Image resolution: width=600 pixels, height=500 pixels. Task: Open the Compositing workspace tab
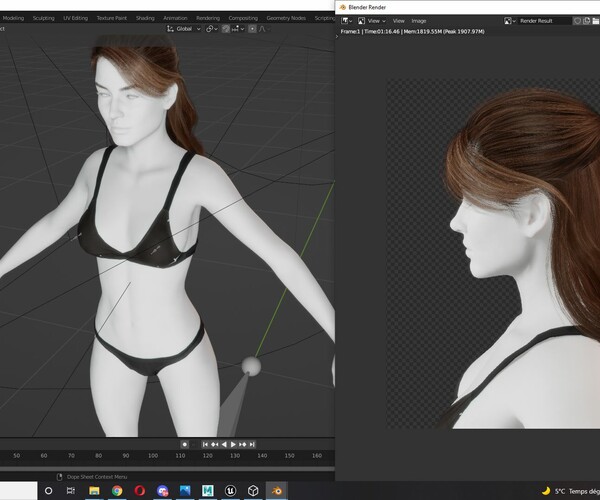pyautogui.click(x=243, y=18)
